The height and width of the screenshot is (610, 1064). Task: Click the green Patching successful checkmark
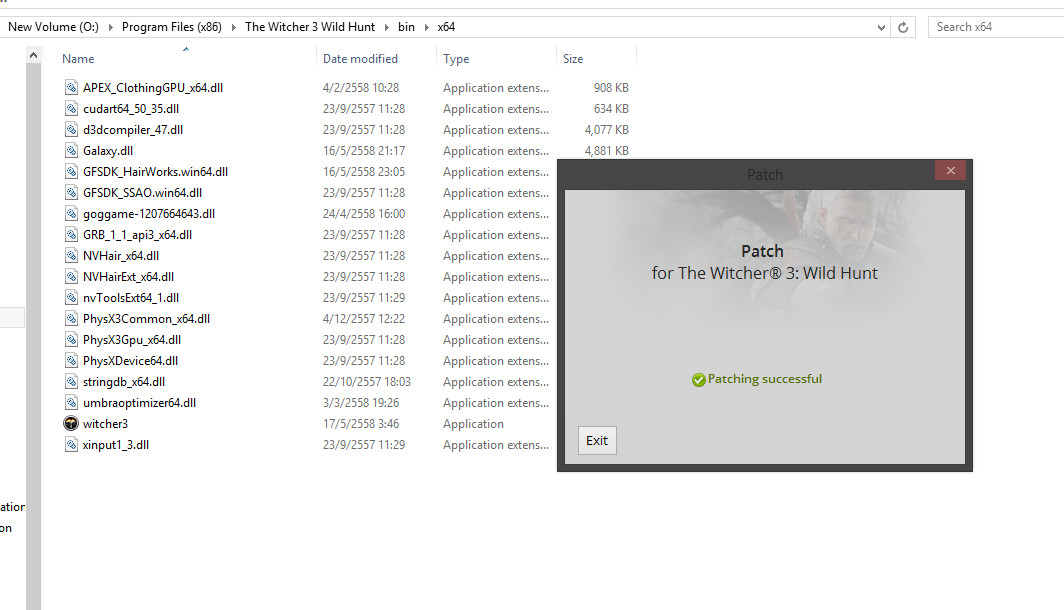[x=698, y=380]
